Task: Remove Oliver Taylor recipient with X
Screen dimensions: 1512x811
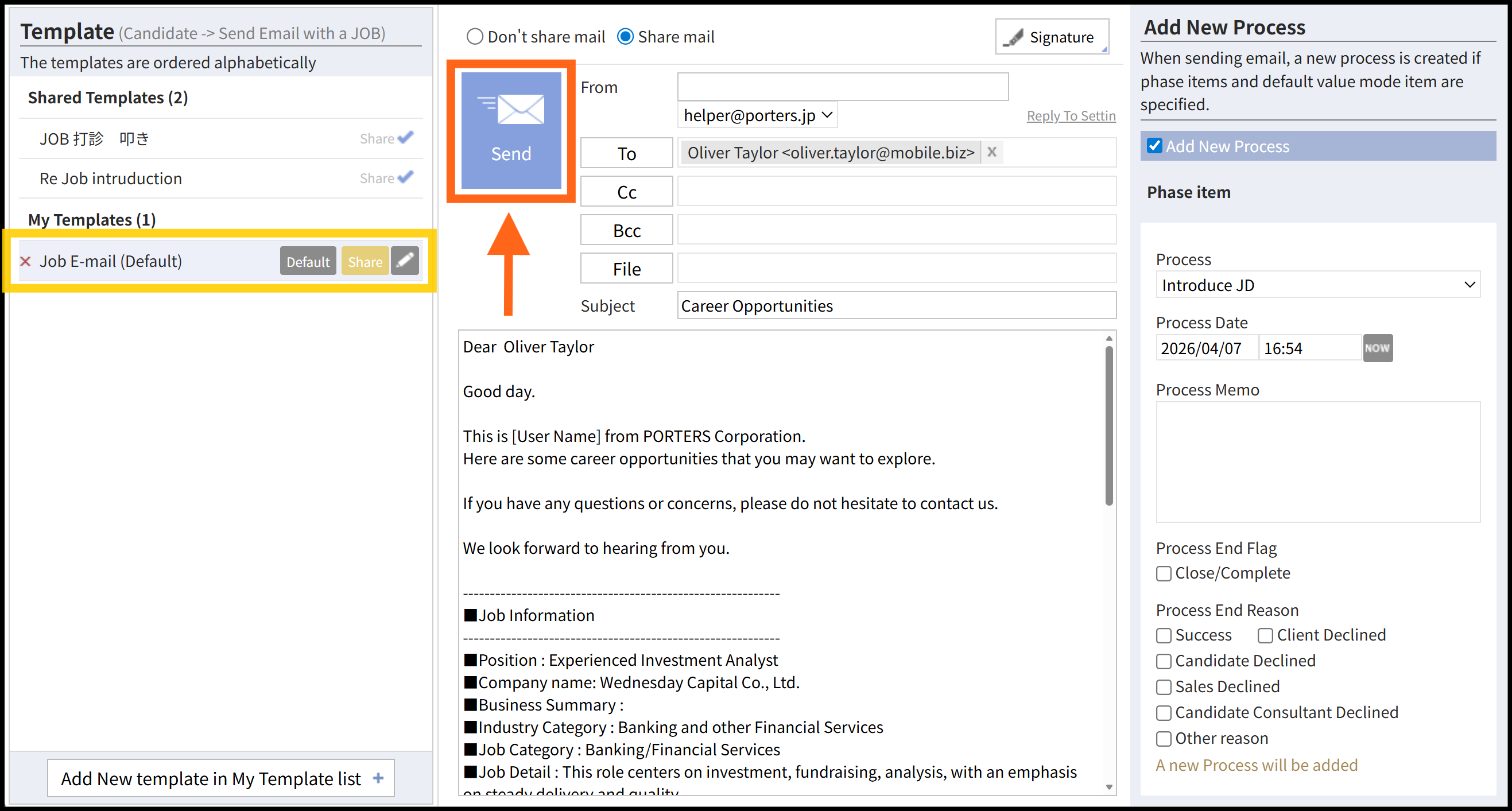Action: click(991, 152)
